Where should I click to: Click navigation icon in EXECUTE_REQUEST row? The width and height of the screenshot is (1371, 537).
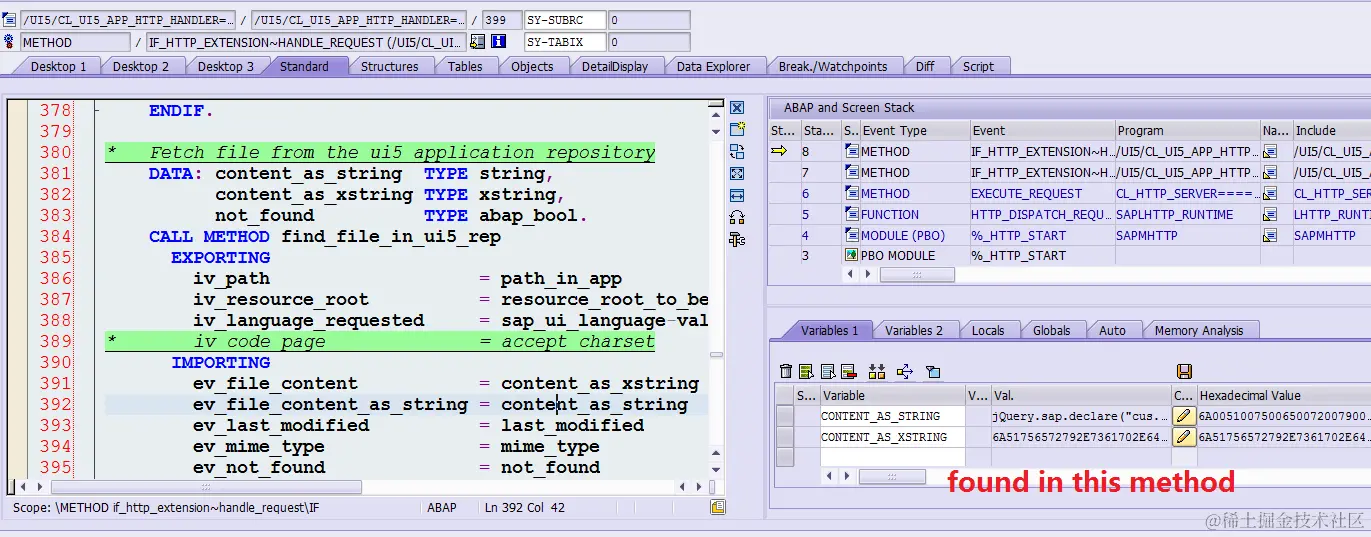1270,194
